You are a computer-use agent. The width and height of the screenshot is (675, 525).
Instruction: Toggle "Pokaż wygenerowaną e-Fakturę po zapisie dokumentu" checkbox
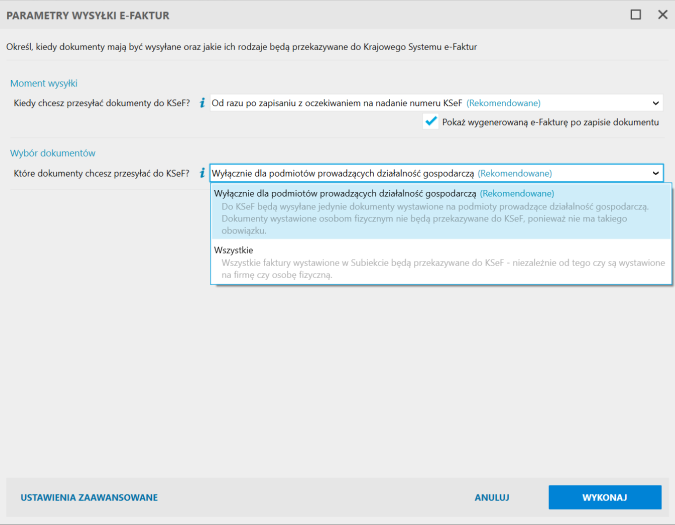[431, 122]
